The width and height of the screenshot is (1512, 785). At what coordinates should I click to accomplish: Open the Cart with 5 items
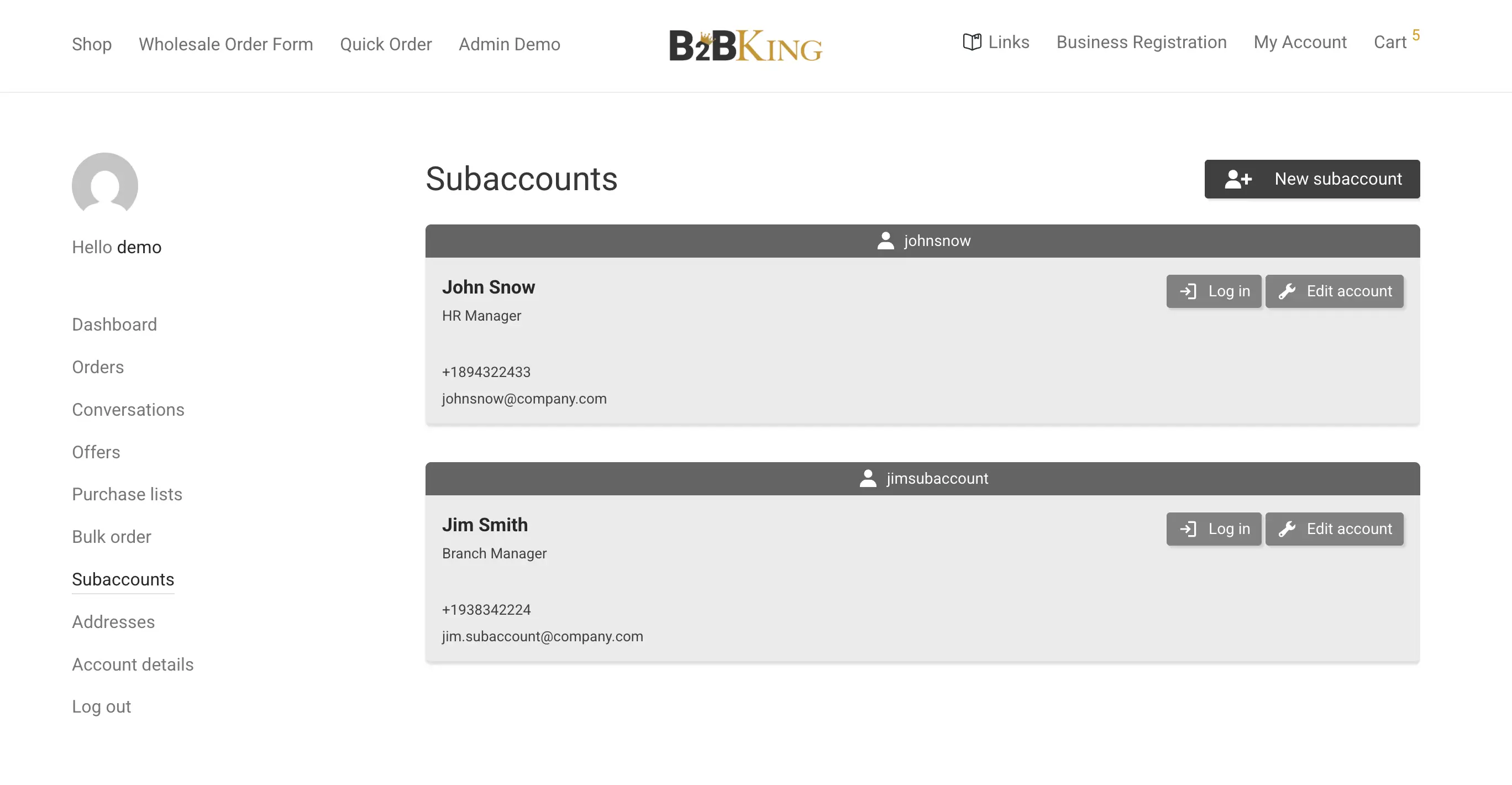click(1390, 42)
